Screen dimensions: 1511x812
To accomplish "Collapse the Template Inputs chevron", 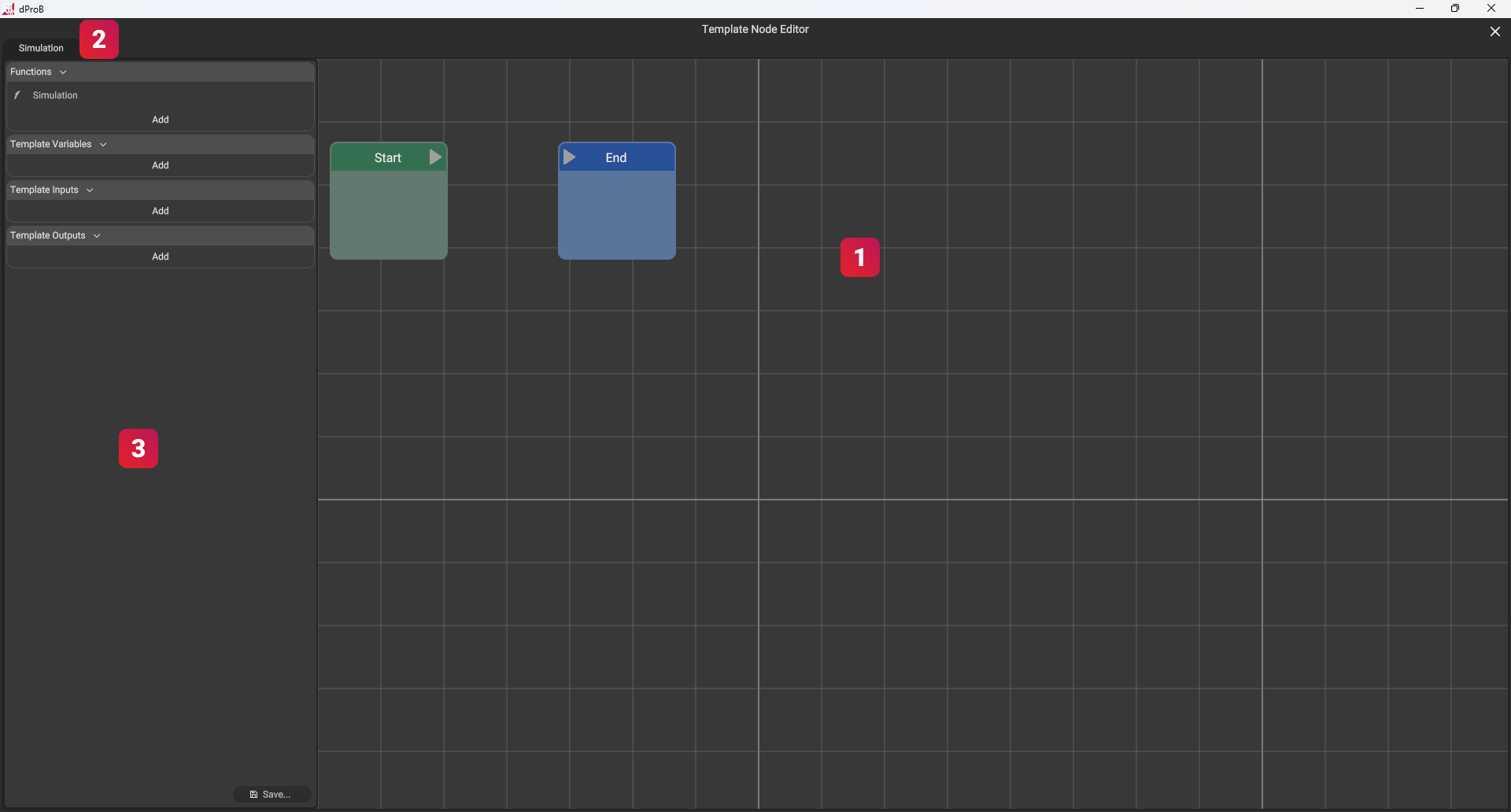I will click(90, 190).
